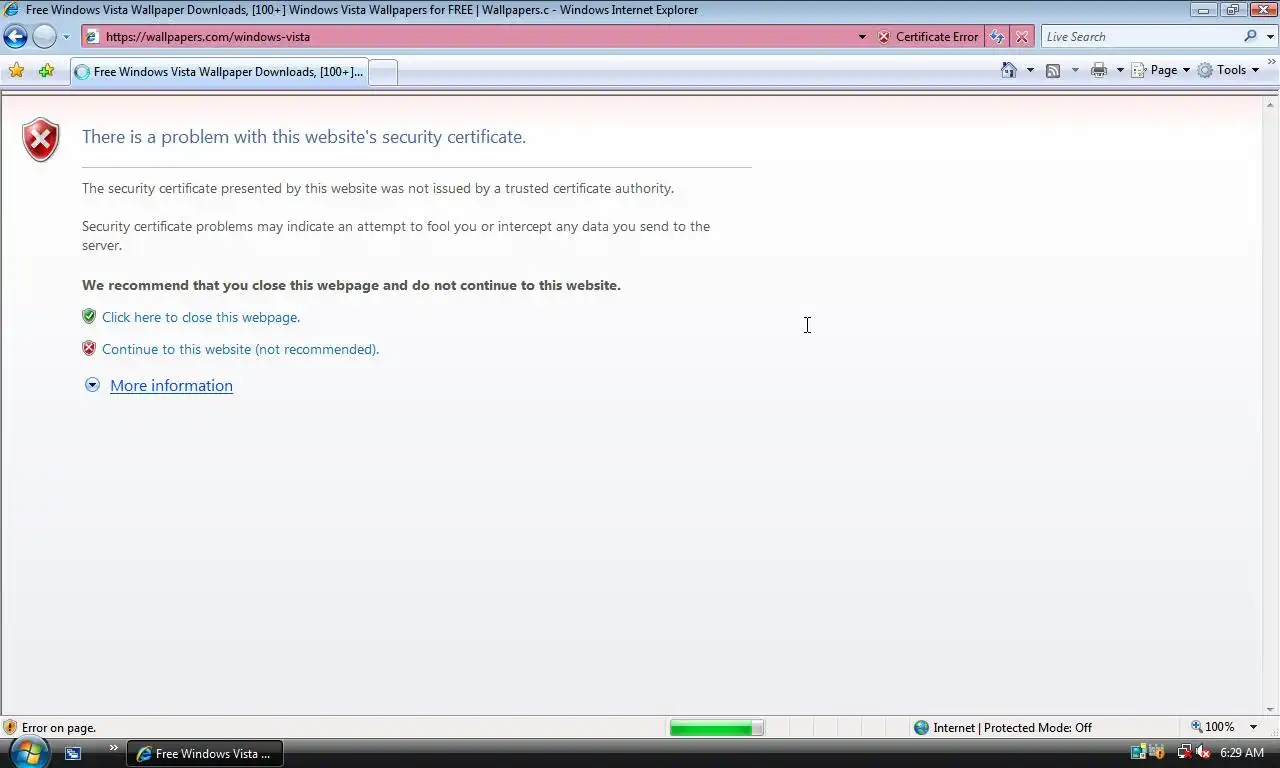This screenshot has width=1280, height=768.
Task: Click the Free Windows Vista taskbar button
Action: click(x=205, y=753)
